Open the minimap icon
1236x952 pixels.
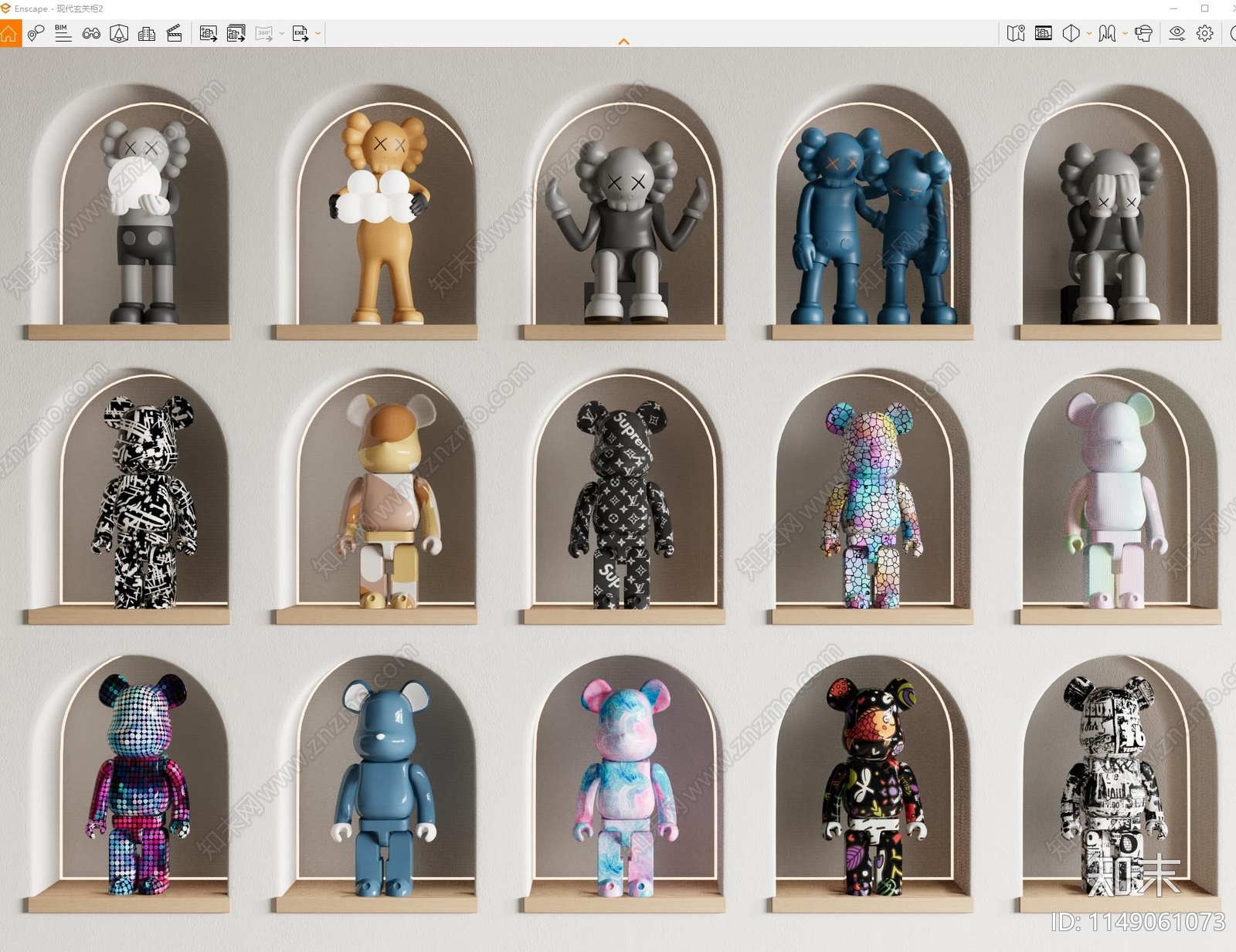(1016, 33)
